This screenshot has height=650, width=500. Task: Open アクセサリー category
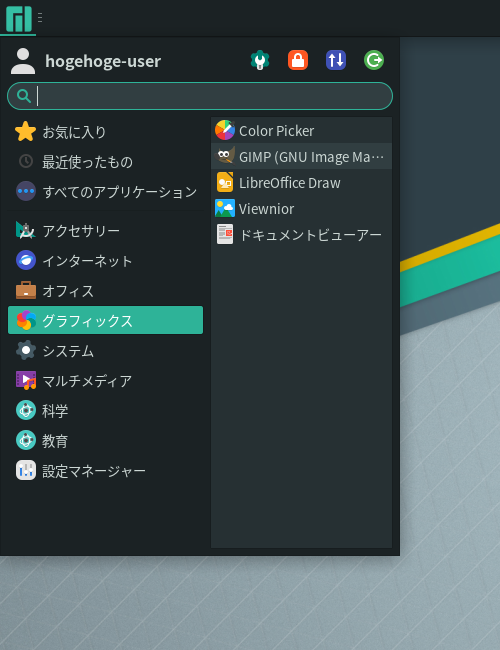105,230
